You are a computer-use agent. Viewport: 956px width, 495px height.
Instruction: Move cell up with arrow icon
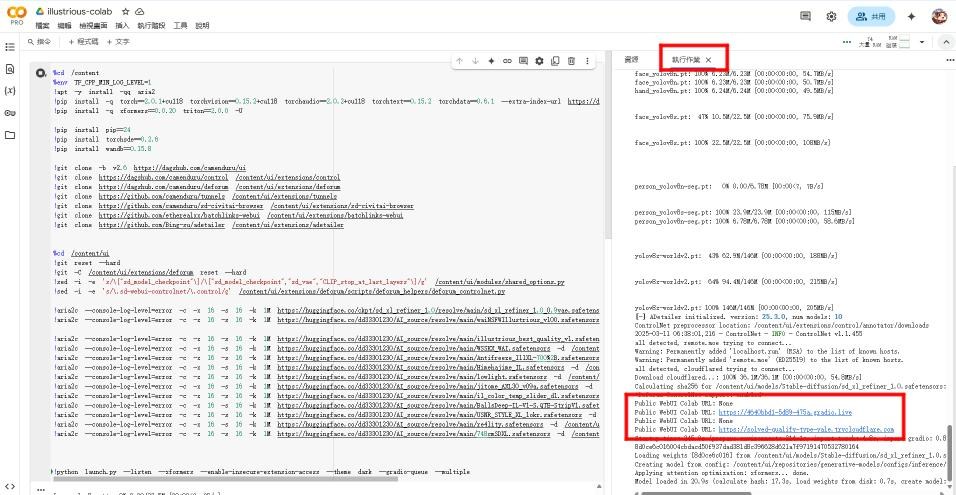[459, 61]
